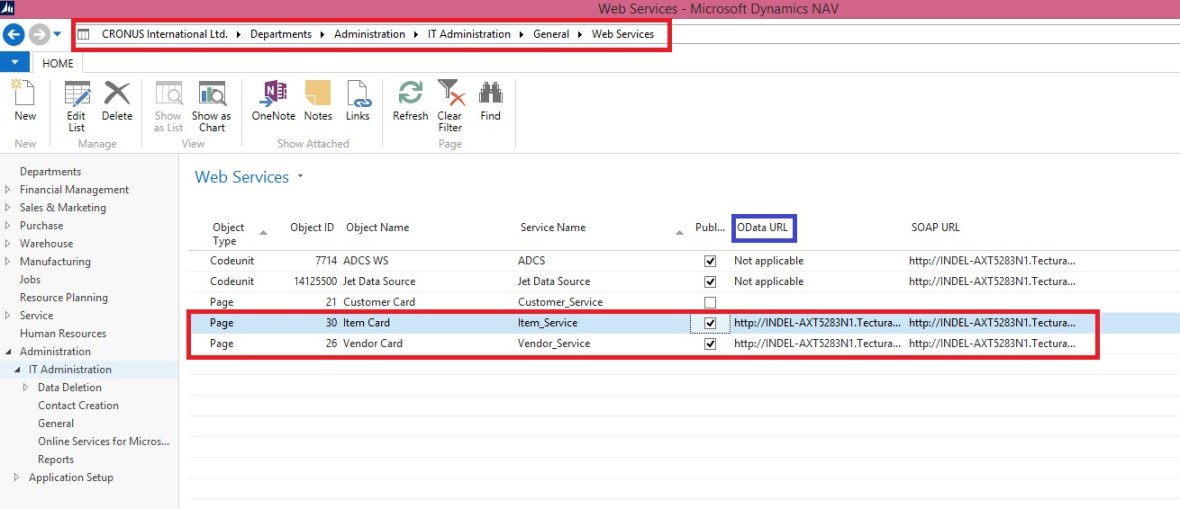The image size is (1180, 509).
Task: Clear Filter on the page
Action: click(x=450, y=106)
